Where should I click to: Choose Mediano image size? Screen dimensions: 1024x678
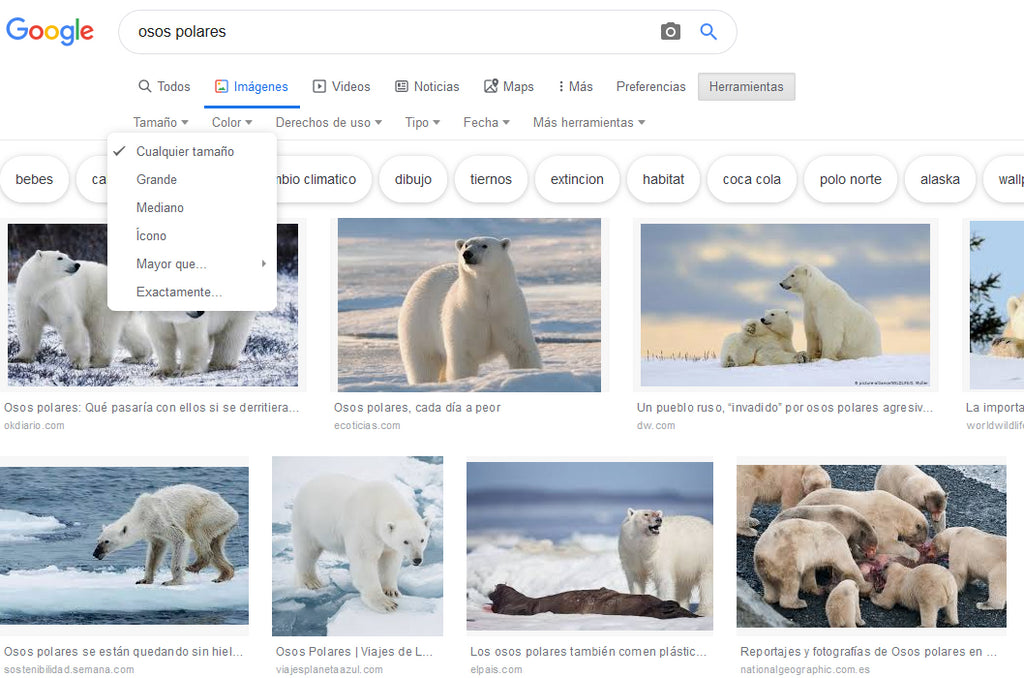pos(160,208)
